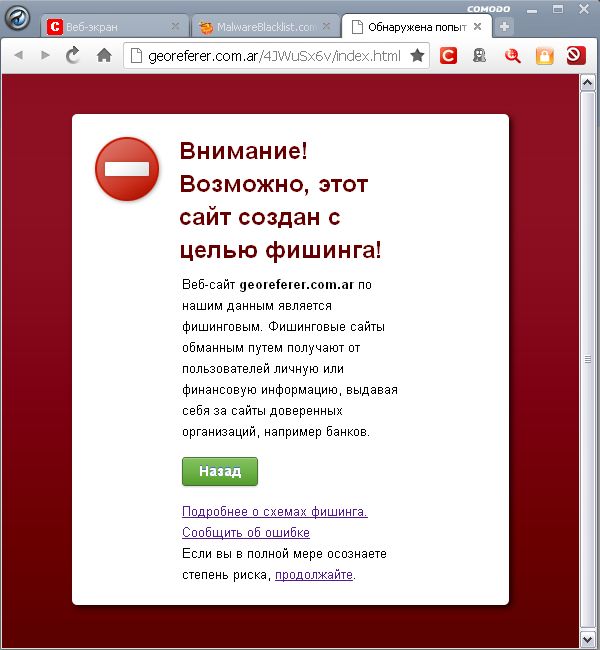Bookmark this page with the star icon
The height and width of the screenshot is (650, 600).
pyautogui.click(x=417, y=56)
